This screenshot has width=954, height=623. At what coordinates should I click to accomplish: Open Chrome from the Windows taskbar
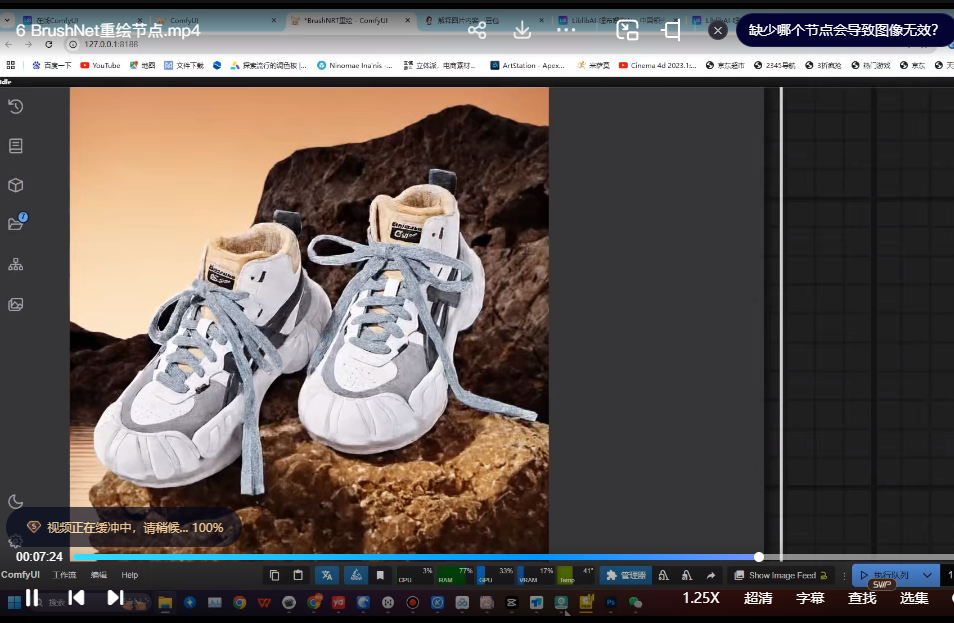coord(240,602)
